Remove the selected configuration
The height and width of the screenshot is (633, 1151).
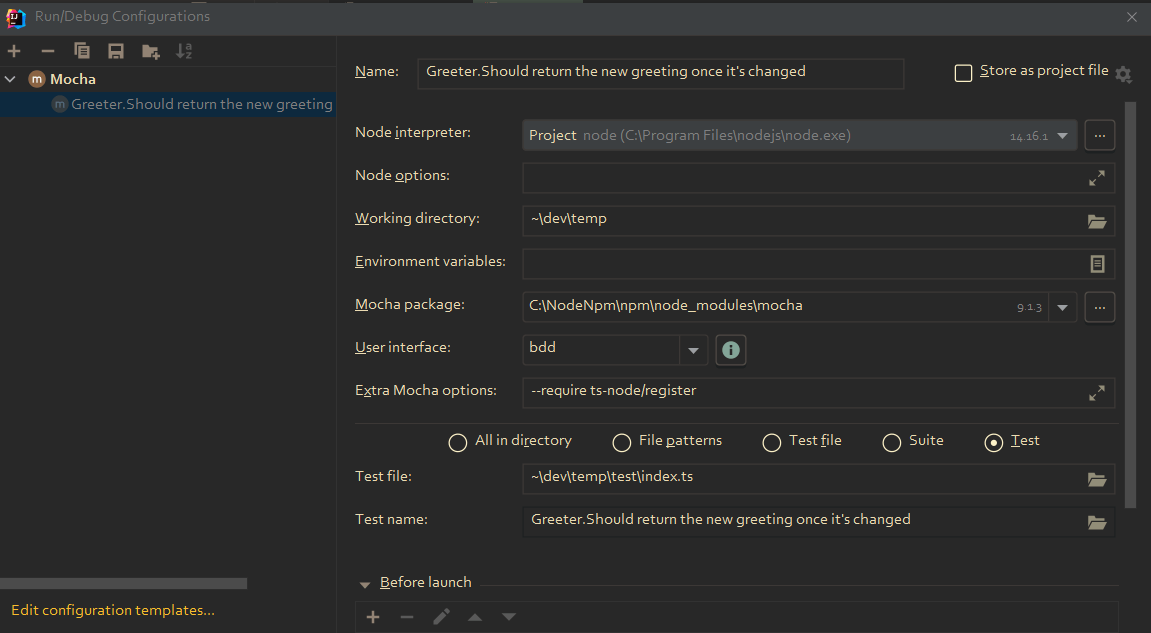coord(47,51)
